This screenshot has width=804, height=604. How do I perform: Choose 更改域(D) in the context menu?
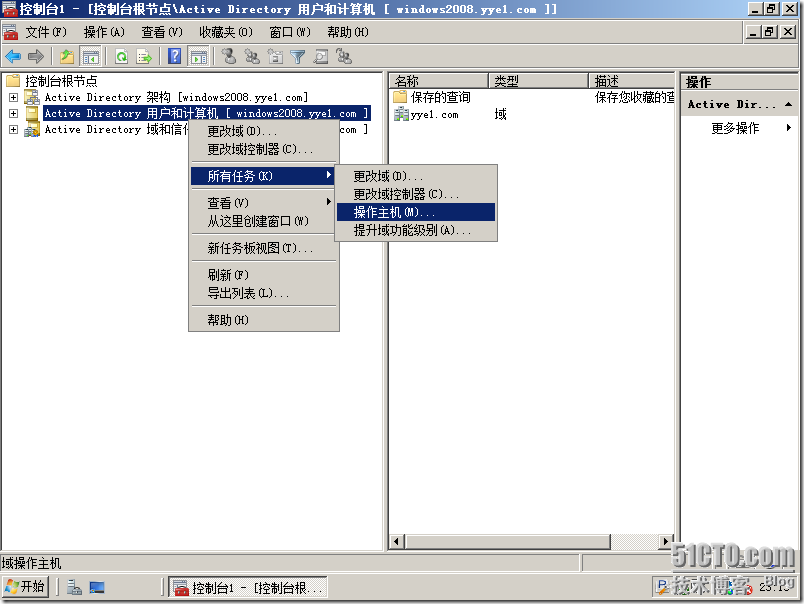click(264, 131)
